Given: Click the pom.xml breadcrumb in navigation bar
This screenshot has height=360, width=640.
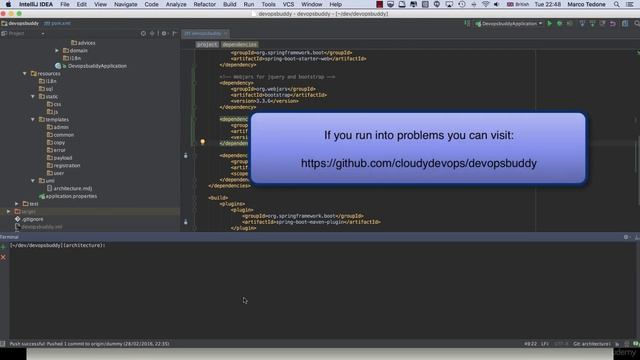Looking at the screenshot, I should point(57,23).
